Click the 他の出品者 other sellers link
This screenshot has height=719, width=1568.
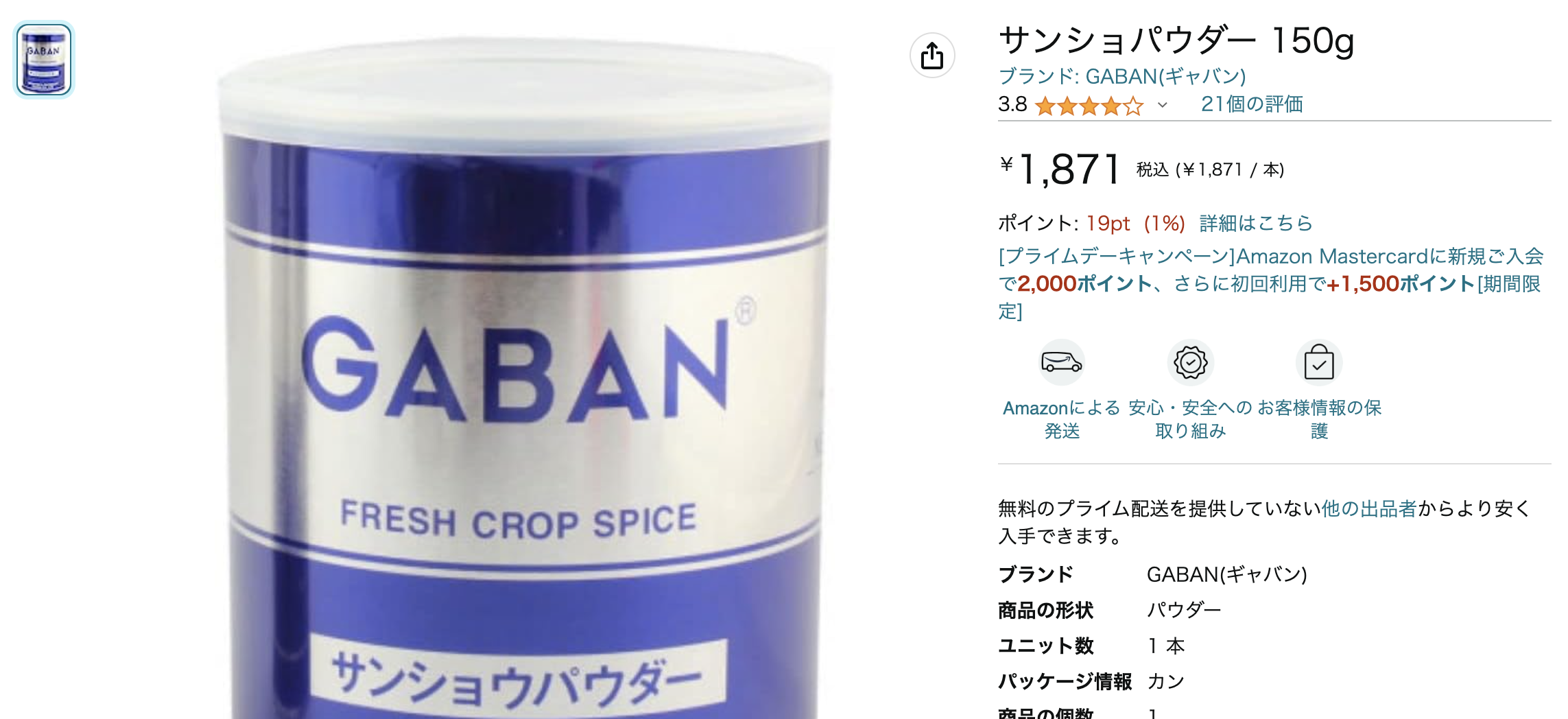1369,508
